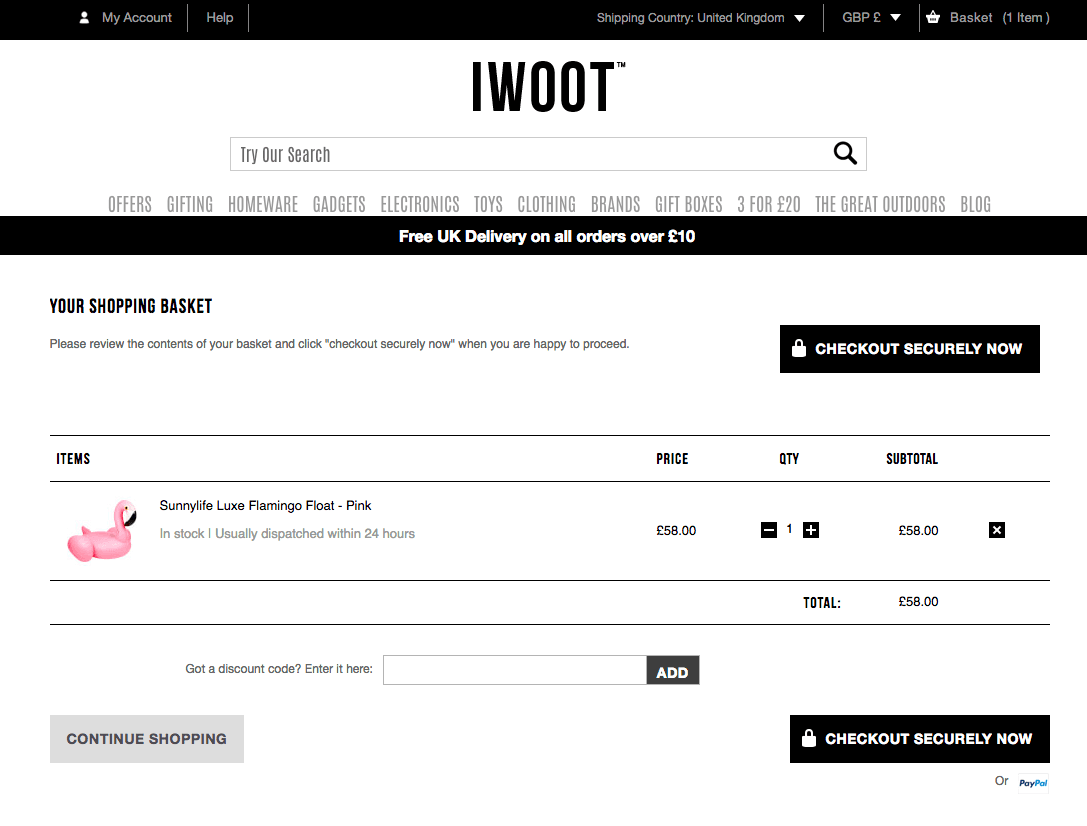Click the My Account person icon
1087x826 pixels.
(x=83, y=17)
